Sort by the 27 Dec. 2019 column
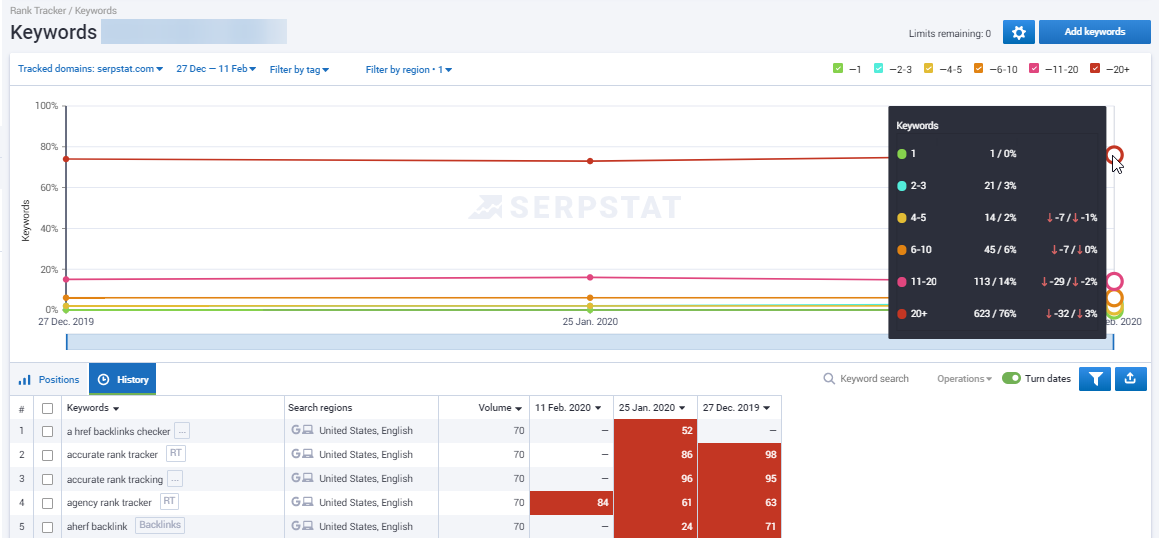This screenshot has height=538, width=1159. click(x=736, y=407)
